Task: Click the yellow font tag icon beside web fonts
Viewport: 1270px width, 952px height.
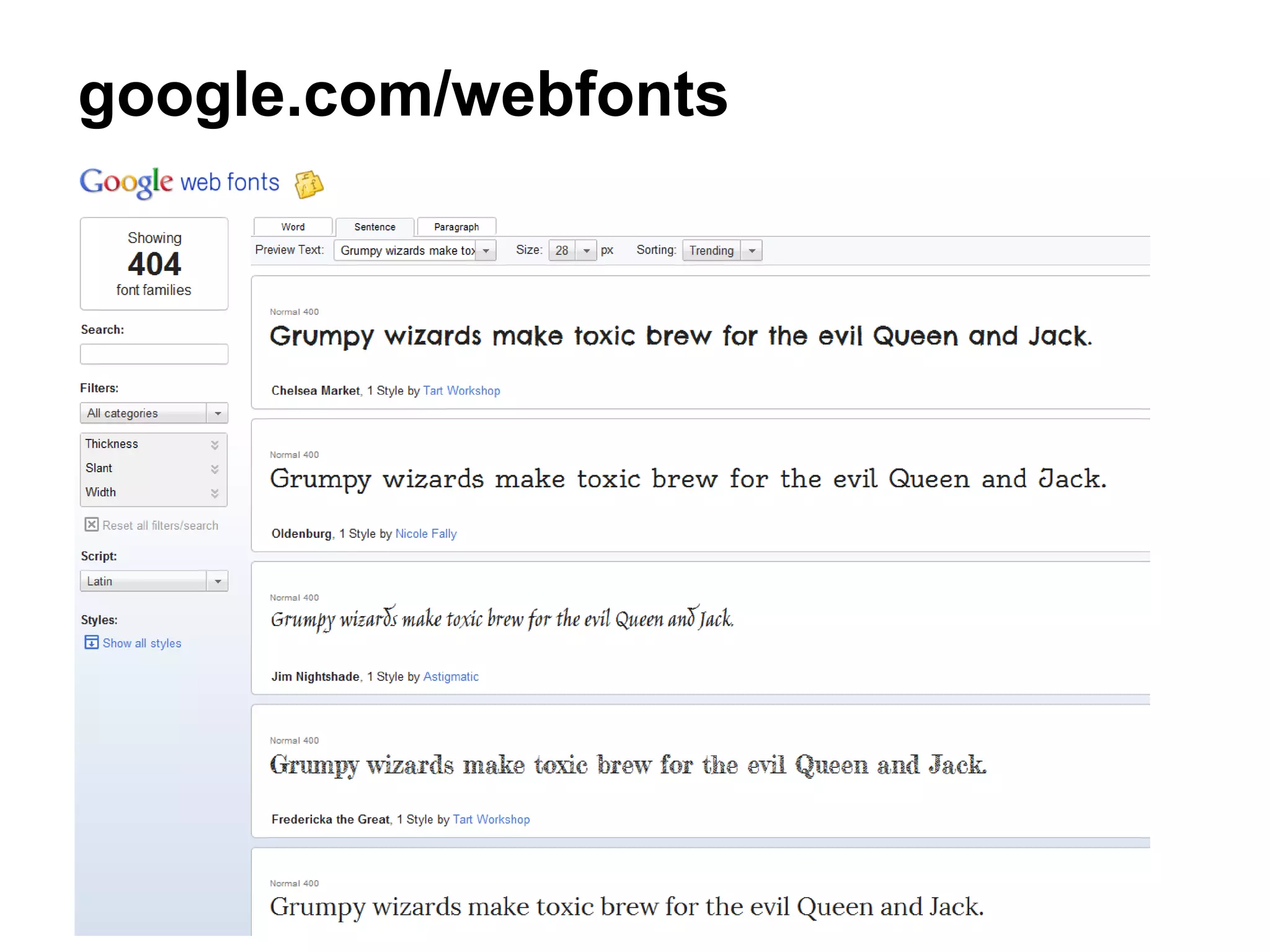Action: pos(309,184)
